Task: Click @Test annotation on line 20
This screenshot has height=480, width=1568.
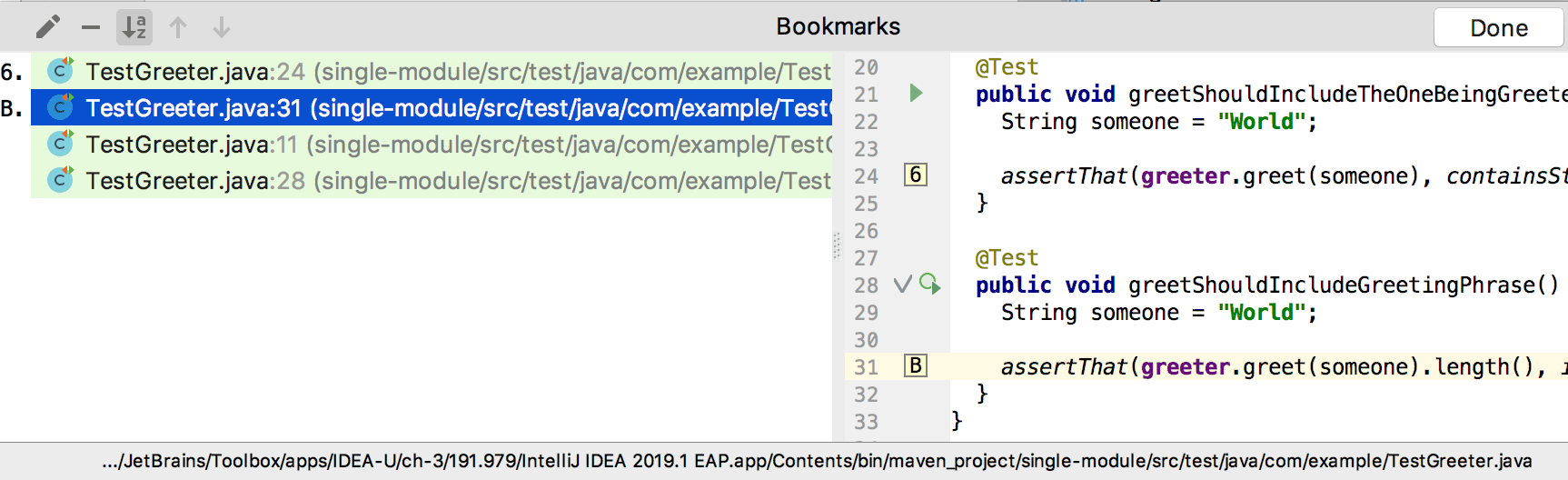Action: (x=1007, y=67)
